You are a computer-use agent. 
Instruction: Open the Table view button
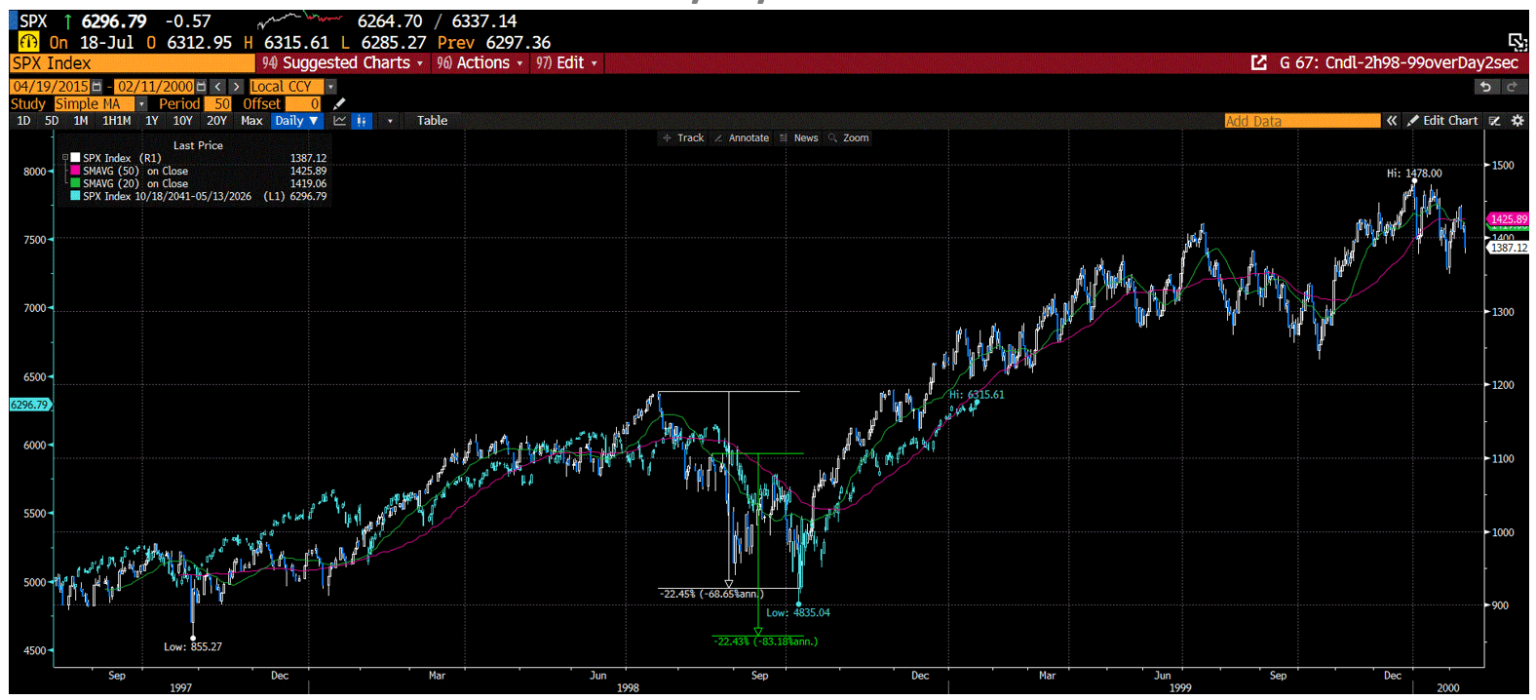click(x=434, y=121)
